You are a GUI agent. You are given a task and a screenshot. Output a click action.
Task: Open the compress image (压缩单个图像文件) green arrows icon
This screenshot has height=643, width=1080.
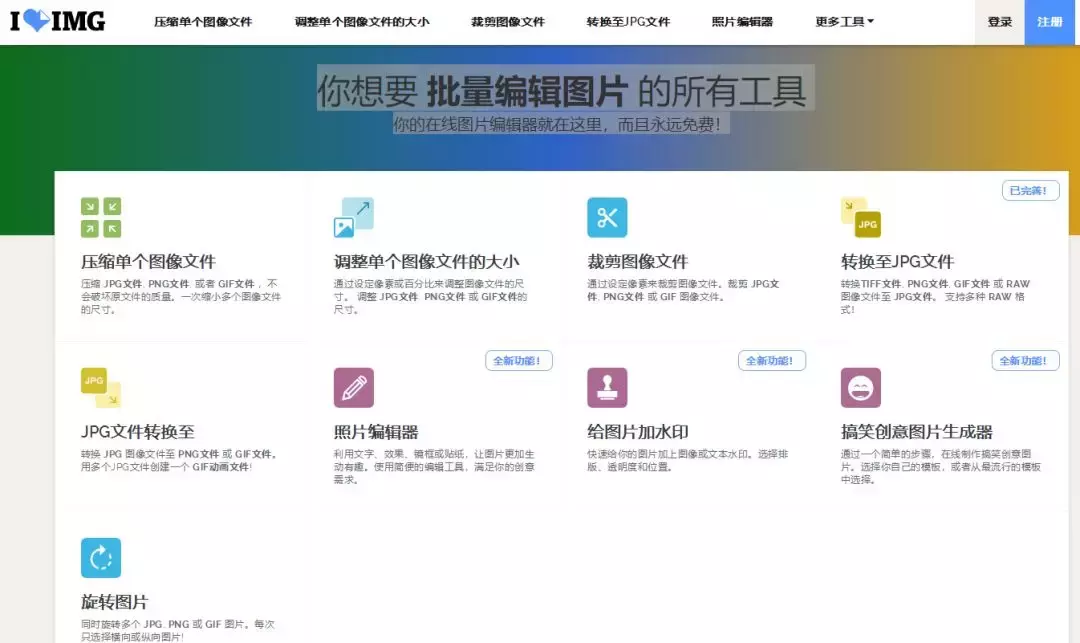pyautogui.click(x=101, y=218)
